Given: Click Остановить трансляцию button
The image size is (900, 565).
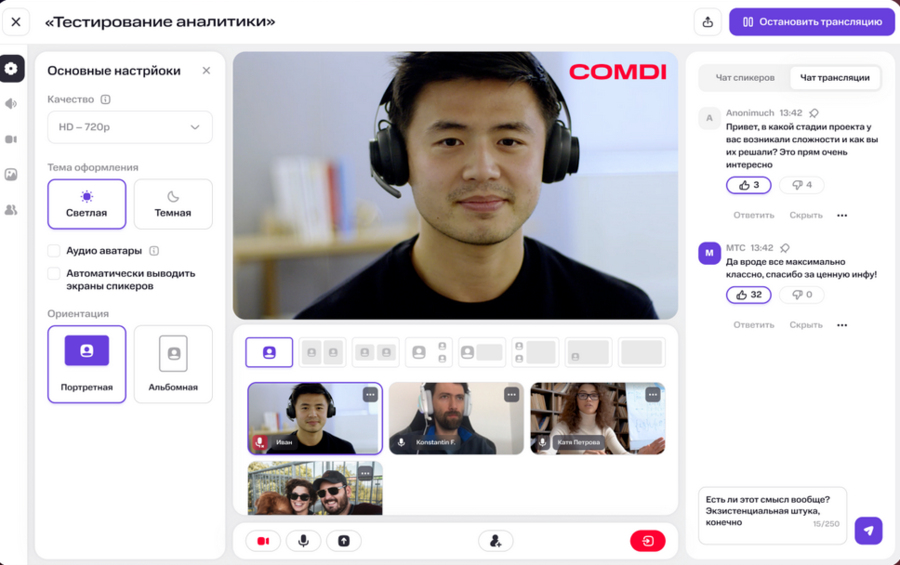Looking at the screenshot, I should 811,22.
